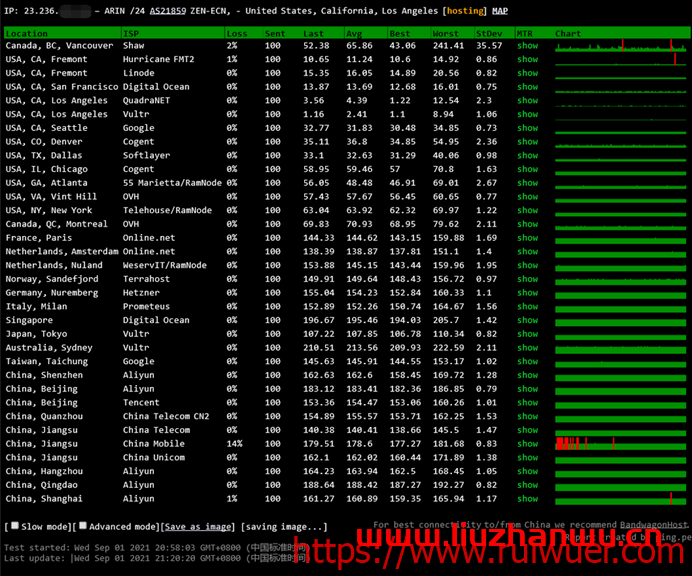Click the Loss column header
Image resolution: width=692 pixels, height=576 pixels.
(237, 33)
